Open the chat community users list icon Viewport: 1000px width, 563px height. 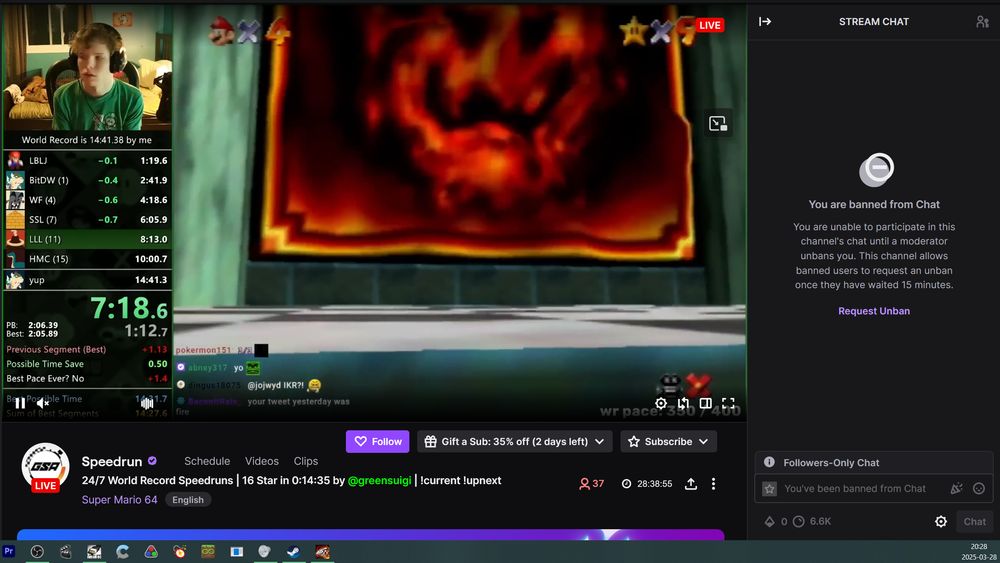point(982,22)
